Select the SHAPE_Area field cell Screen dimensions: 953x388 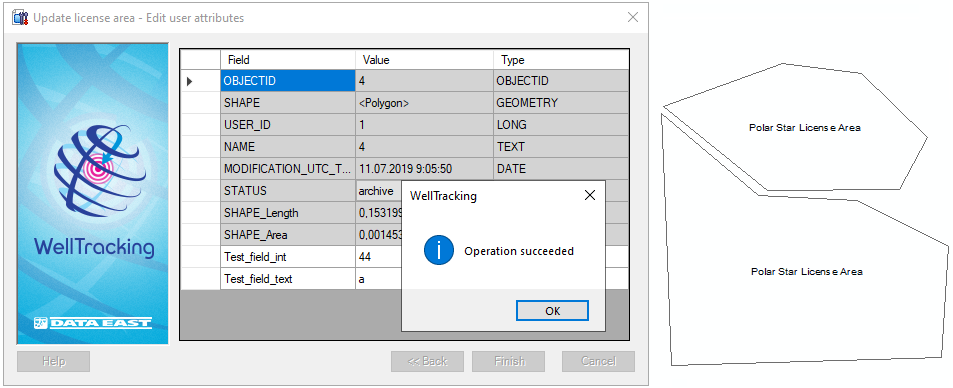click(x=287, y=235)
